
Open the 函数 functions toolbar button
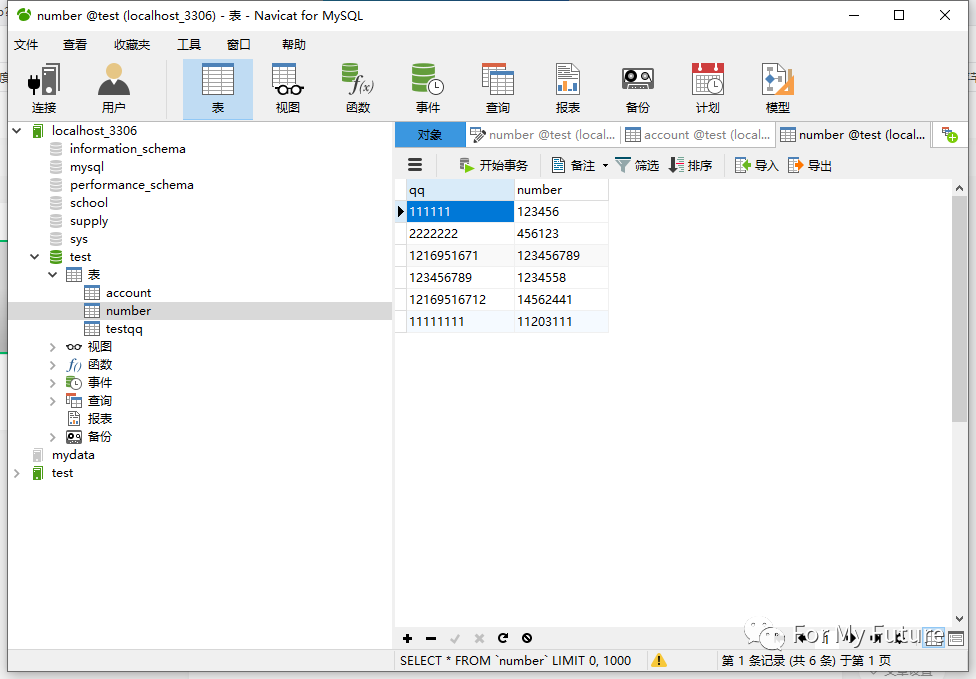point(358,88)
